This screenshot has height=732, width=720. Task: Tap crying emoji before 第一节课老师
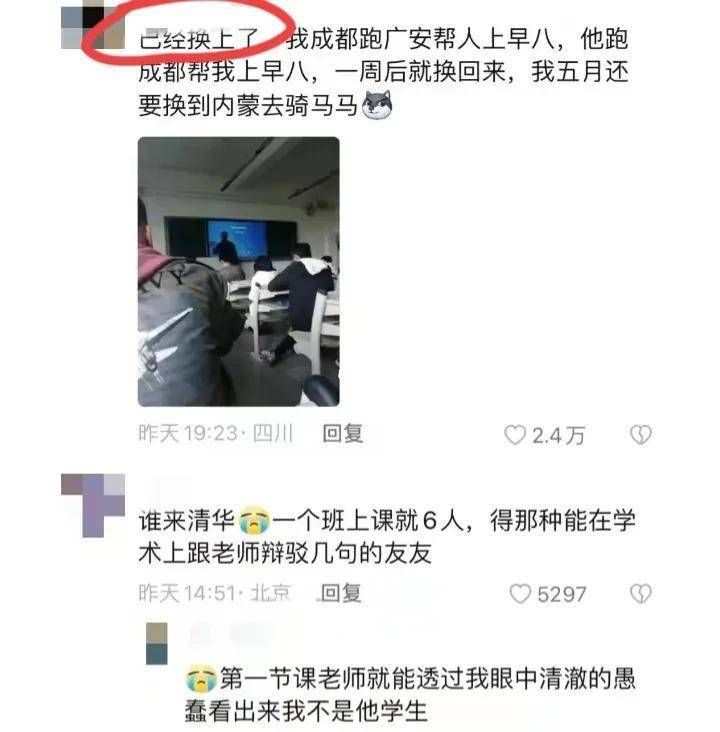click(x=201, y=679)
